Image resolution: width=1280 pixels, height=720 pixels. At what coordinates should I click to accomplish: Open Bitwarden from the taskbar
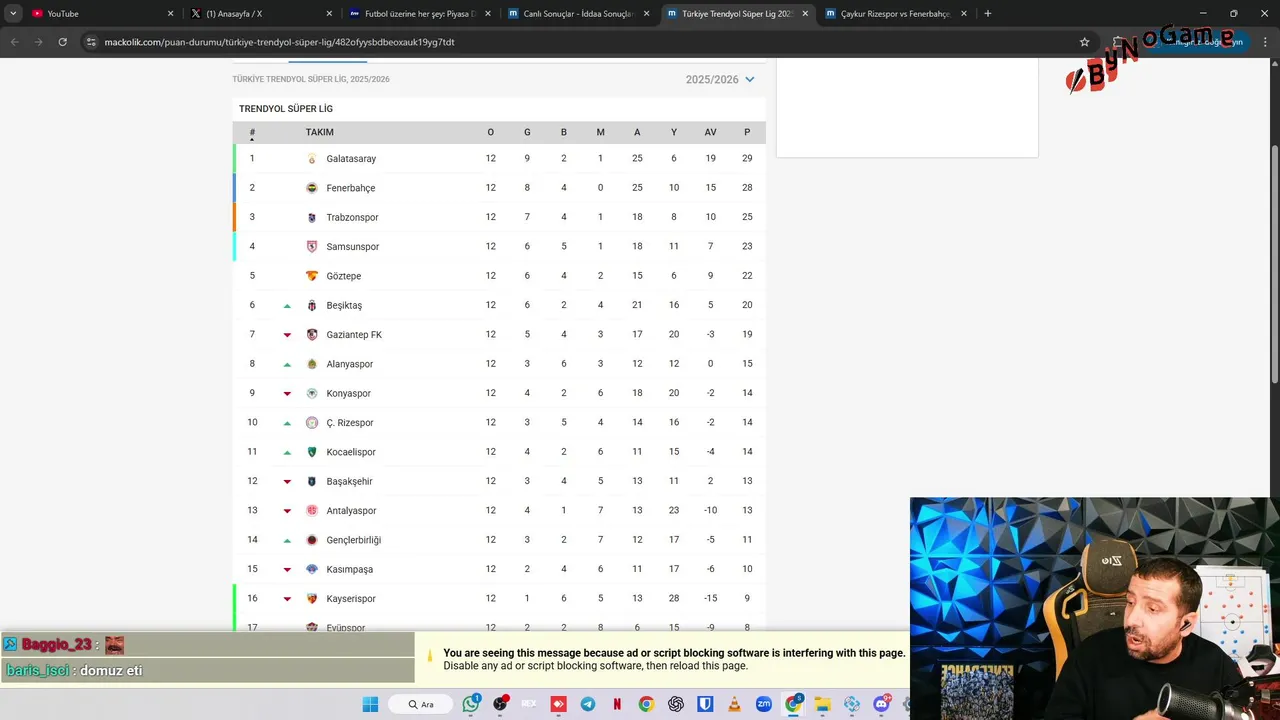[x=705, y=704]
